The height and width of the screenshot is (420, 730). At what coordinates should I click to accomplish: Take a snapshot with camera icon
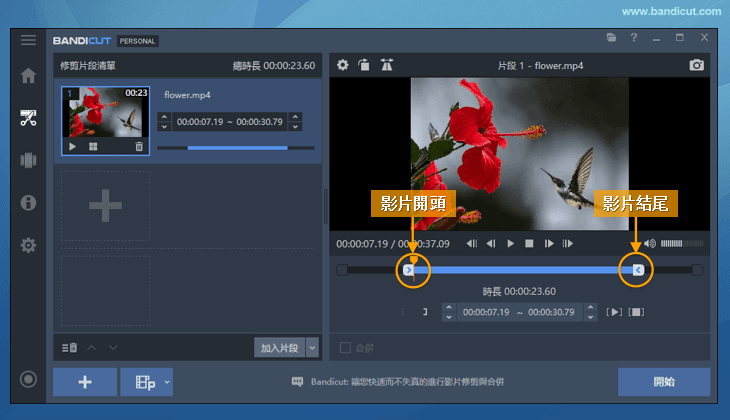pyautogui.click(x=696, y=65)
